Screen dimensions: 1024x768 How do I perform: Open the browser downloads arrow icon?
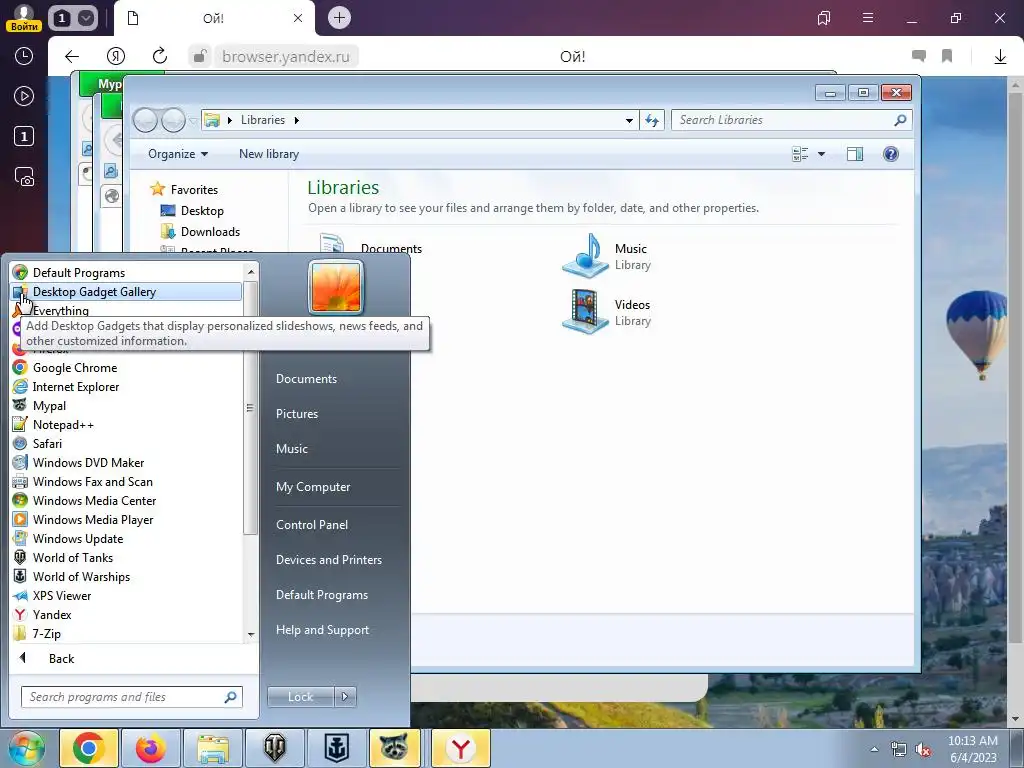[1000, 56]
